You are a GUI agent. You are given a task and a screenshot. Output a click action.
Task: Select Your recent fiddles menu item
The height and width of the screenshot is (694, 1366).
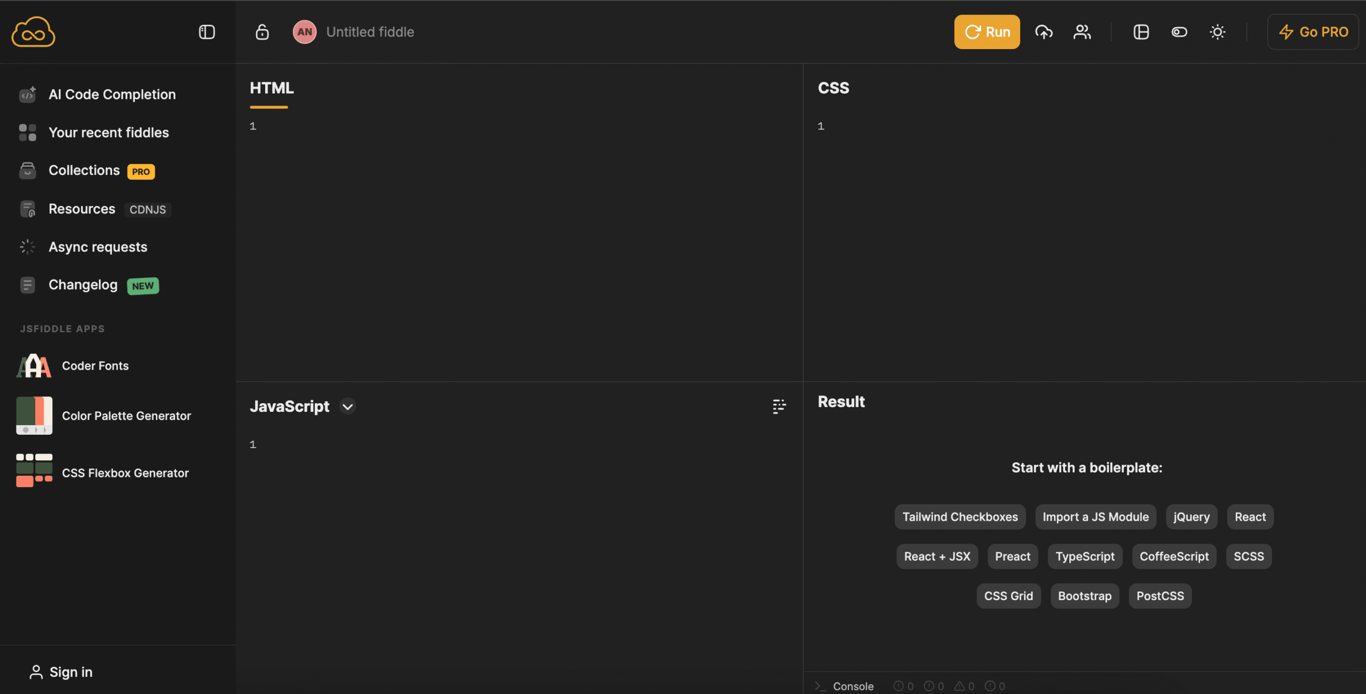[108, 132]
